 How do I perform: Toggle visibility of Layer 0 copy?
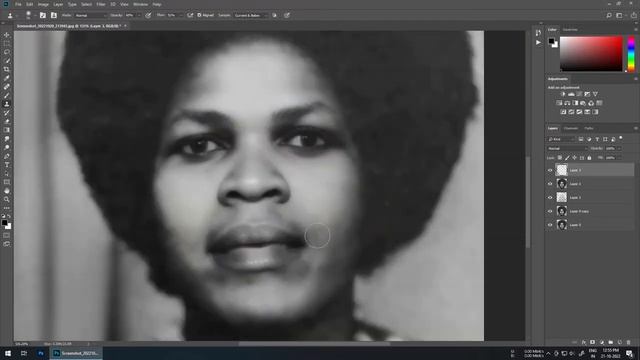[x=550, y=211]
